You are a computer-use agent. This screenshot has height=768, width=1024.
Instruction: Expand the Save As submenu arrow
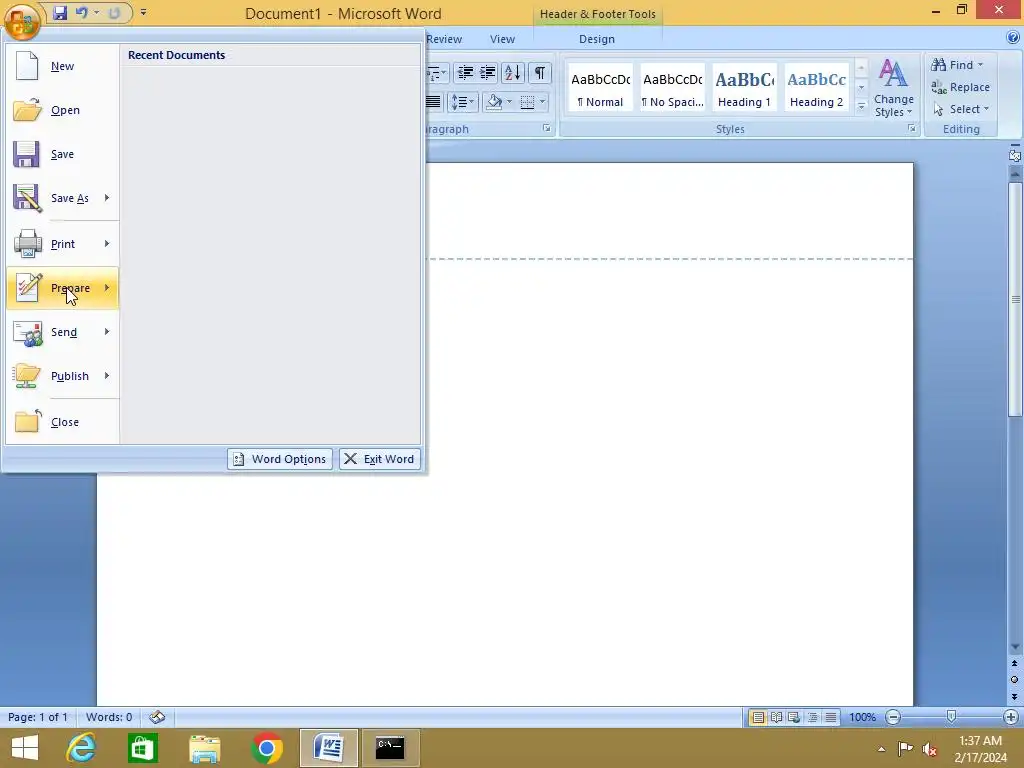click(107, 198)
